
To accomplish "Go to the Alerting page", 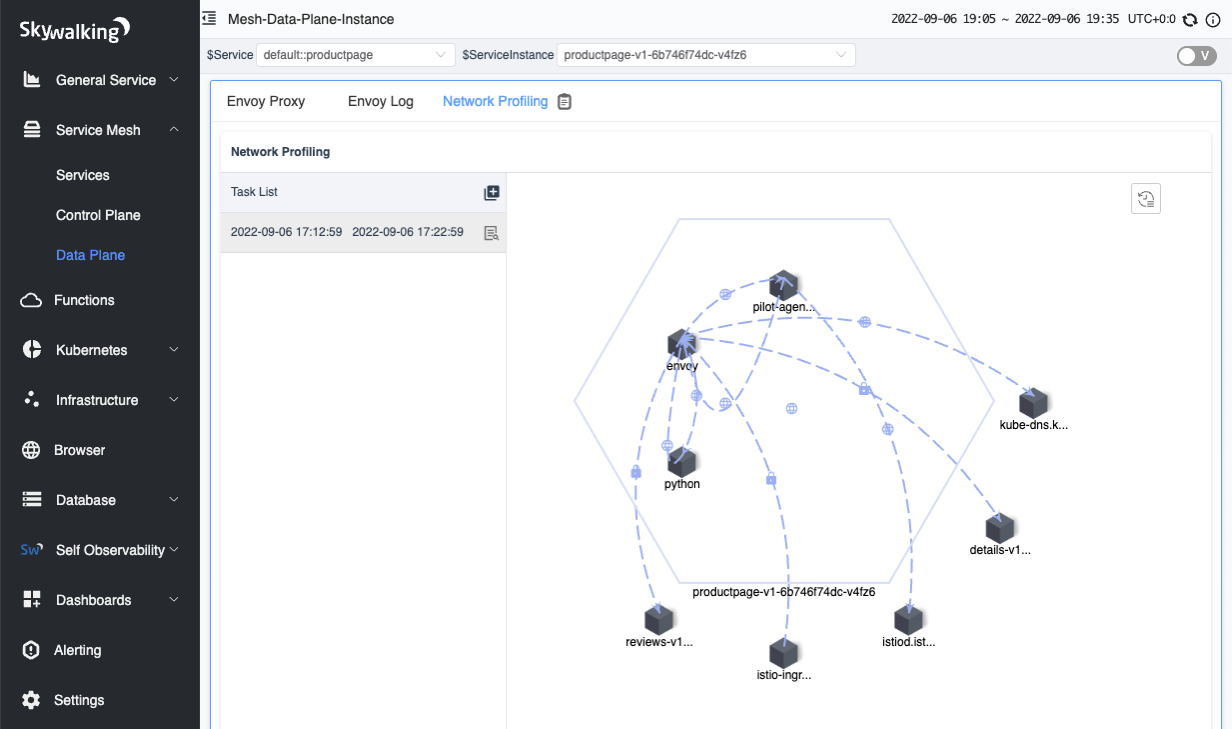I will tap(77, 650).
